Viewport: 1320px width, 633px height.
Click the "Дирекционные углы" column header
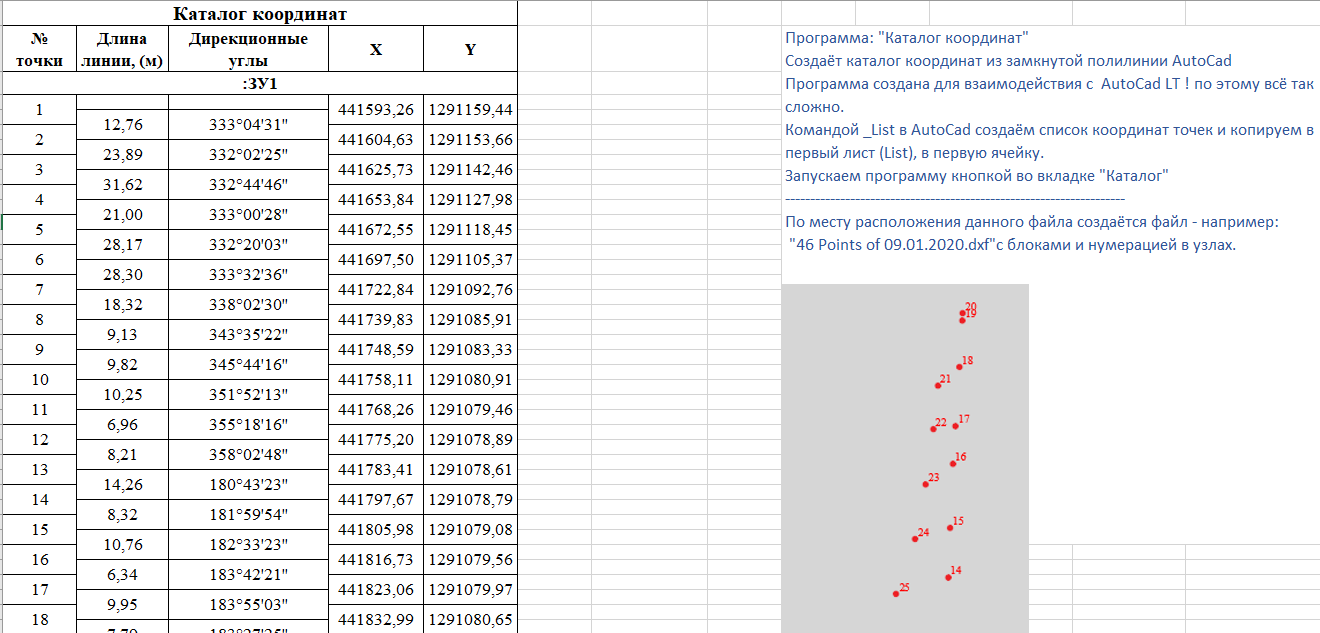click(x=248, y=50)
